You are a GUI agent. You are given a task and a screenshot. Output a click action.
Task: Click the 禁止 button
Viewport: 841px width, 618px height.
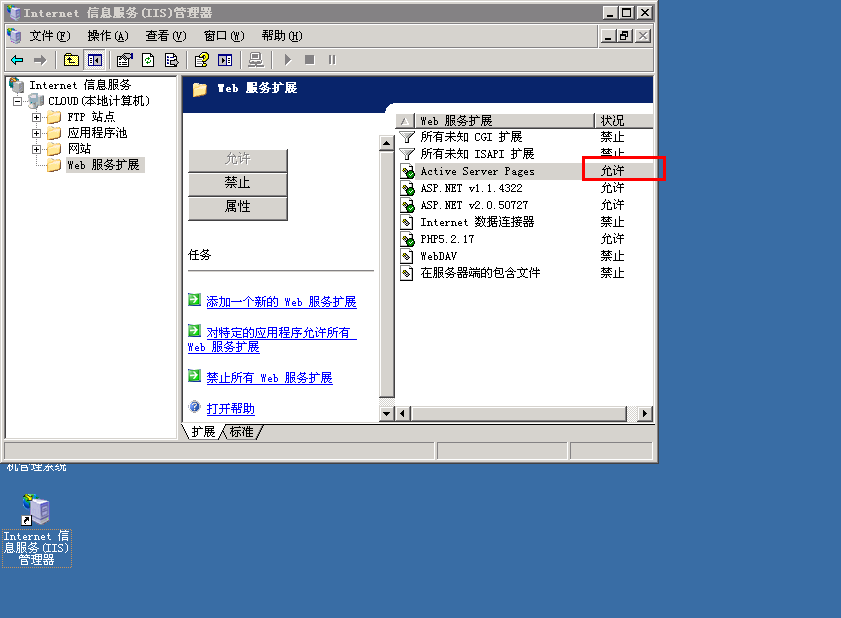click(238, 183)
